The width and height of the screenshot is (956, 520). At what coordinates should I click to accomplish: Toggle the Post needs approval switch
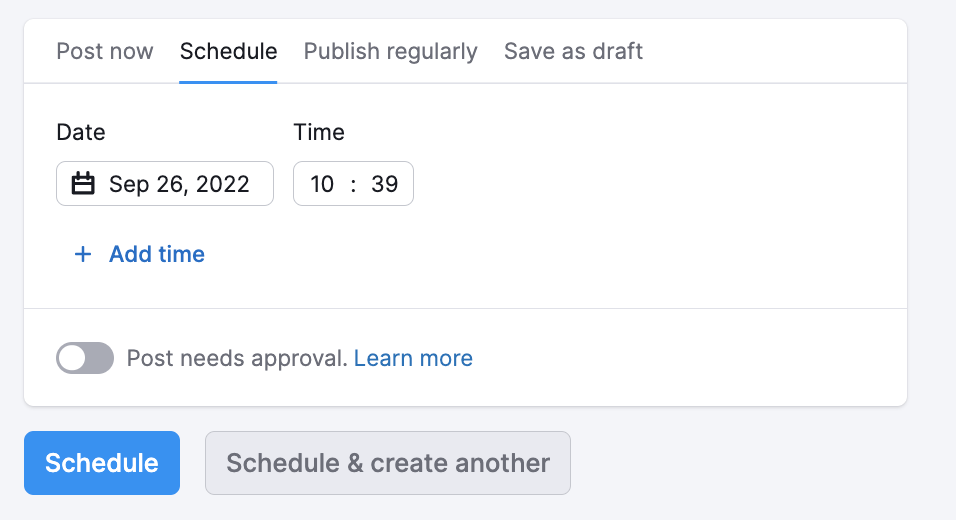(85, 358)
